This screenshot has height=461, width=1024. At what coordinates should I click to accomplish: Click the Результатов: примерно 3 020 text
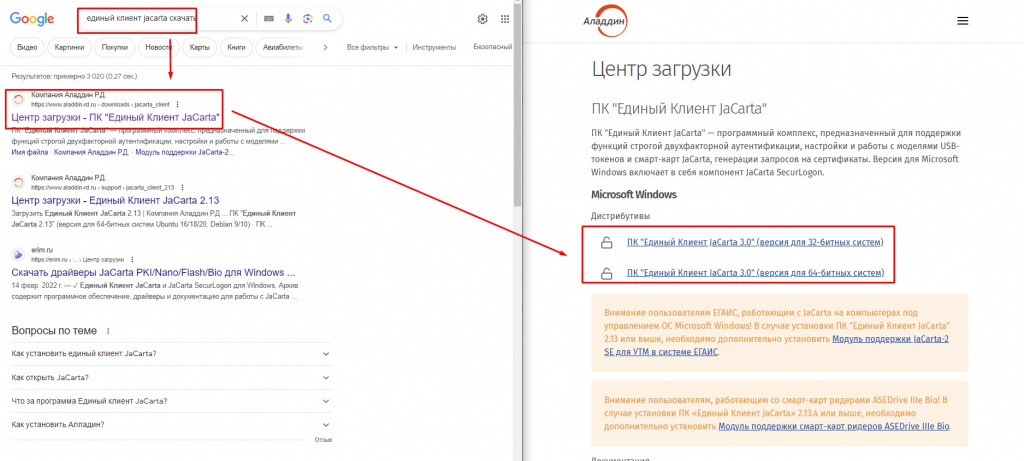[76, 76]
